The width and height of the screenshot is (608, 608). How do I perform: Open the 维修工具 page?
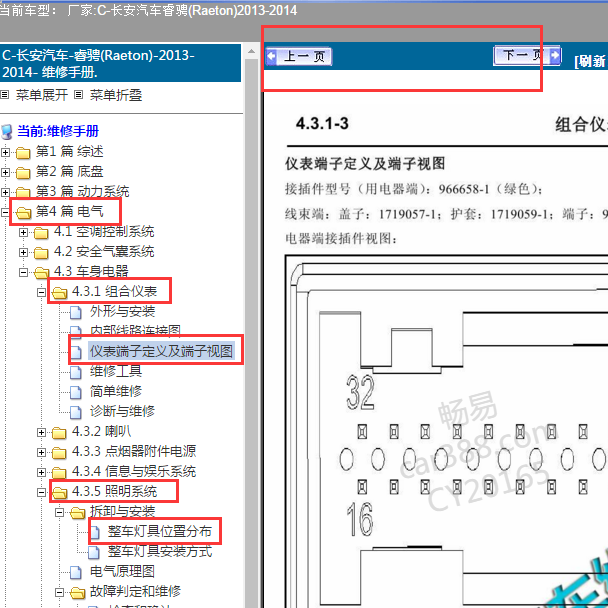[116, 371]
